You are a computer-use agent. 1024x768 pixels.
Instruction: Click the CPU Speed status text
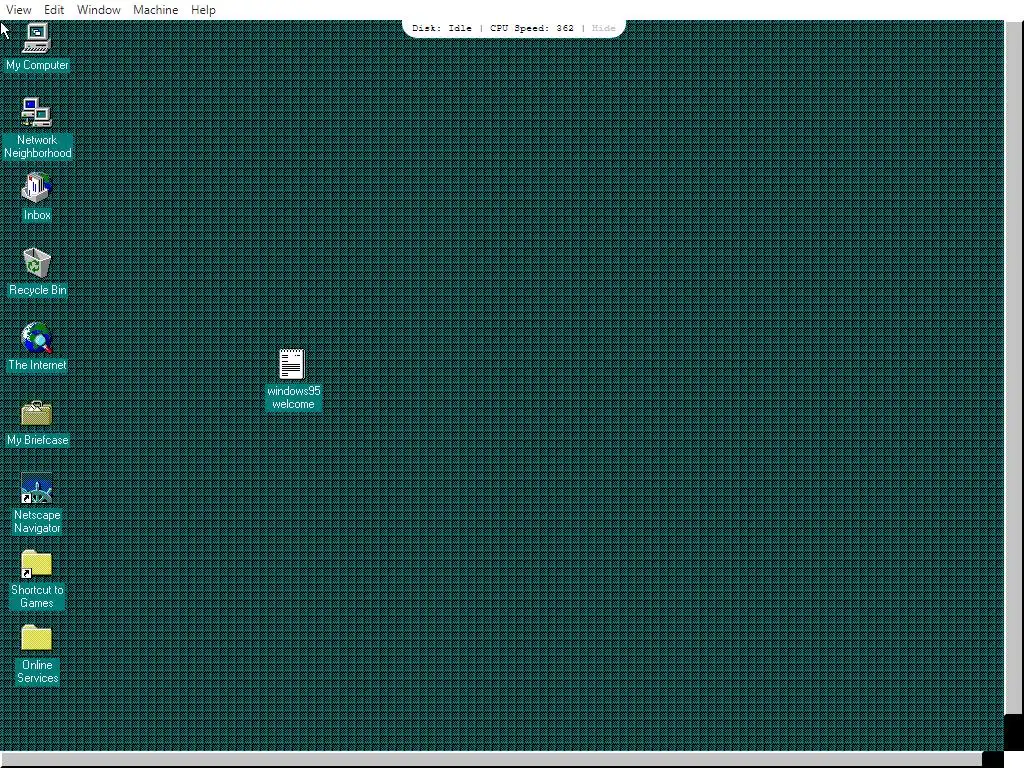(x=532, y=28)
